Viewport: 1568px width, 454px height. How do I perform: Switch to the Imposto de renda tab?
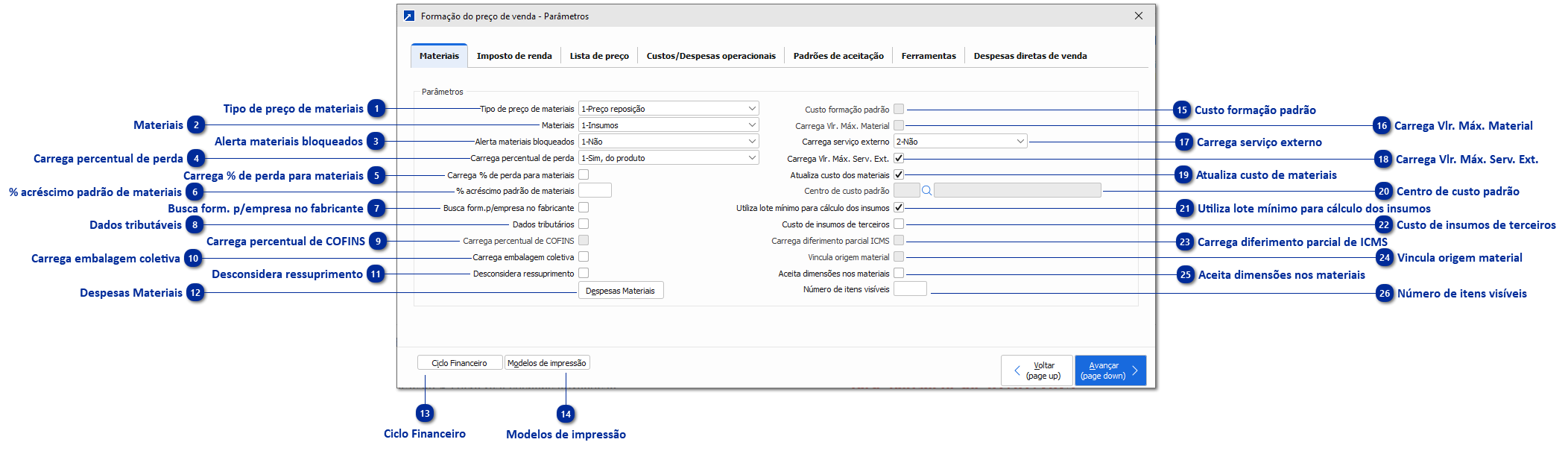click(x=514, y=56)
